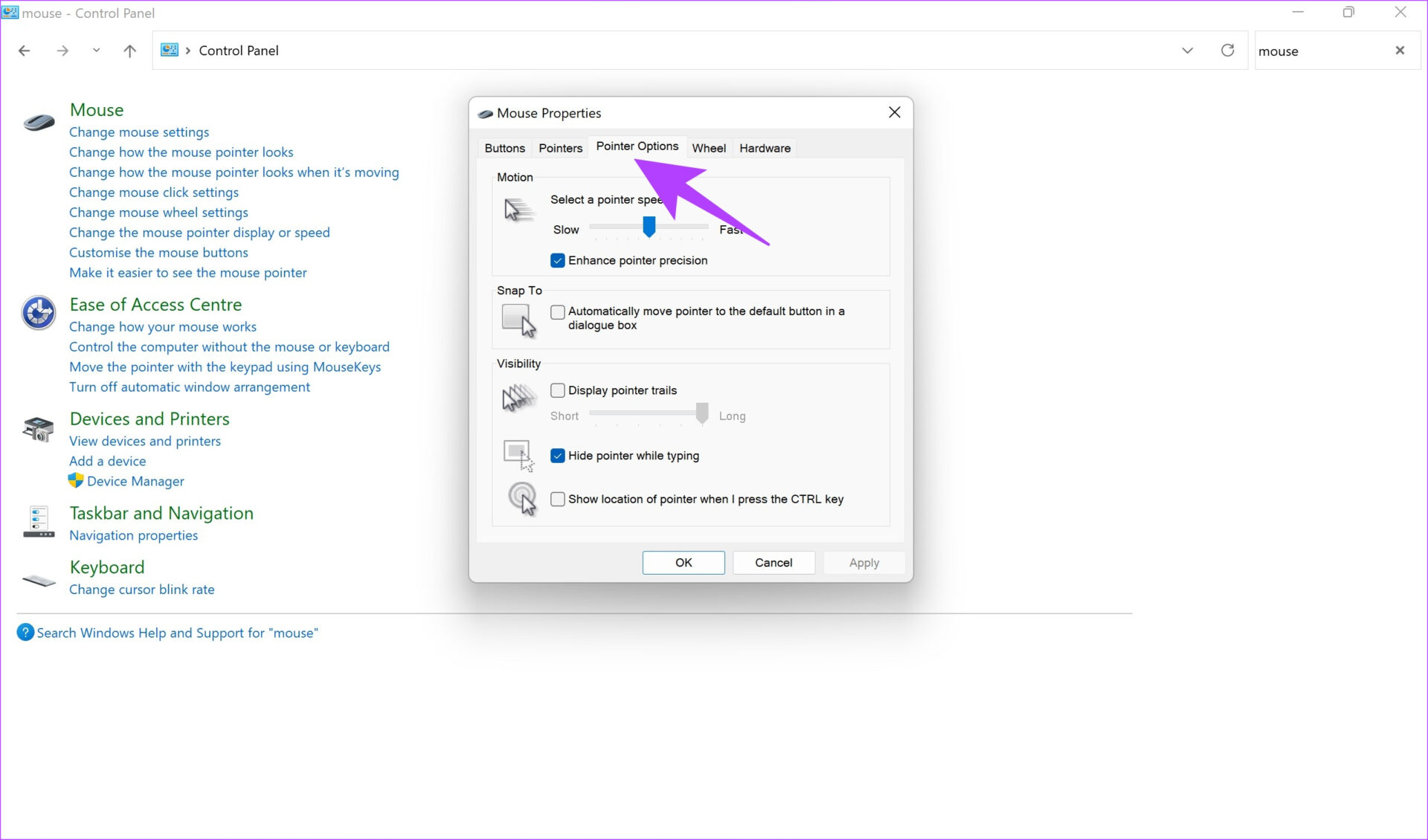The image size is (1428, 840).
Task: Click the Control Panel breadcrumb text
Action: pos(239,51)
